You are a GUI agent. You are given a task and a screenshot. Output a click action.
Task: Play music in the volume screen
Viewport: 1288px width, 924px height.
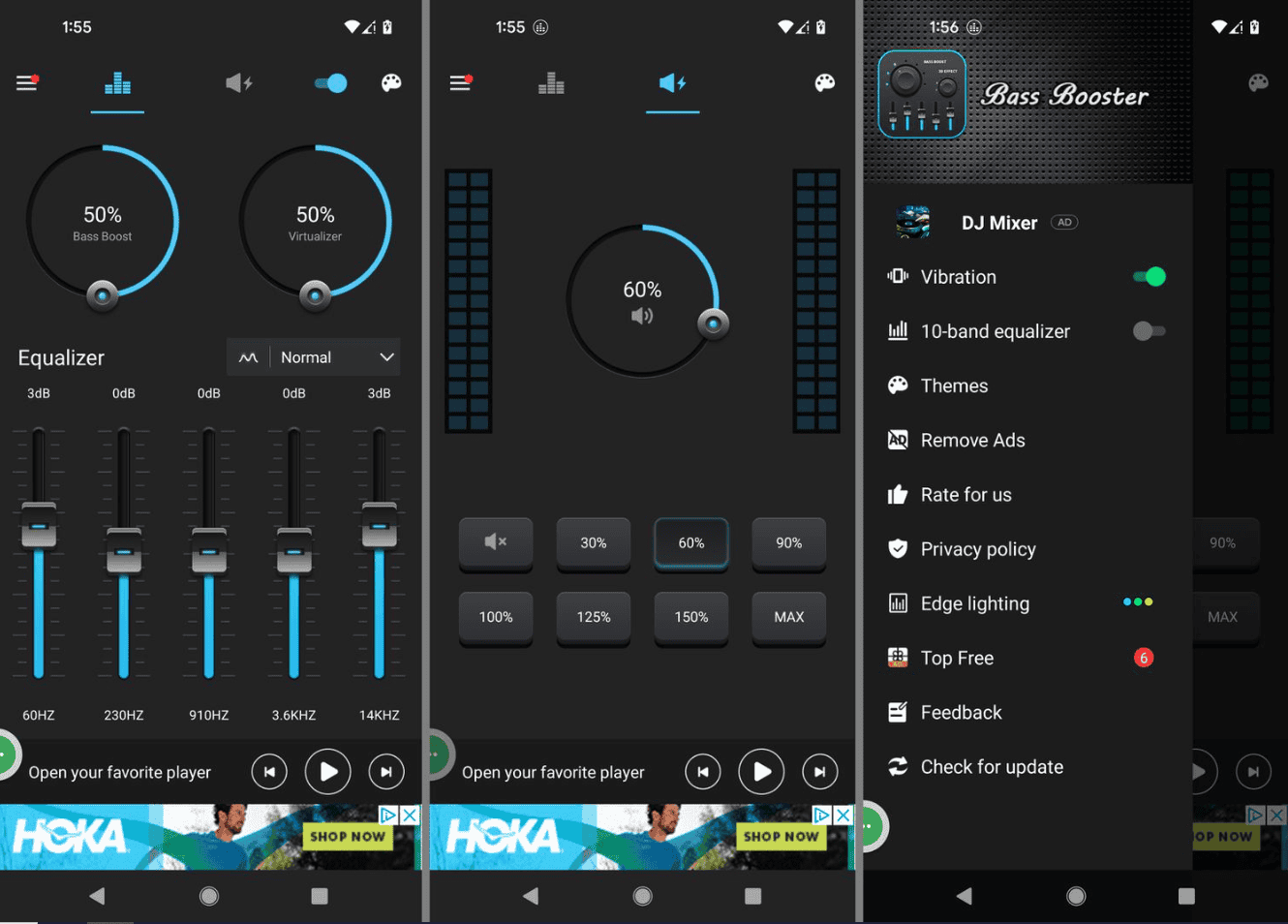762,772
